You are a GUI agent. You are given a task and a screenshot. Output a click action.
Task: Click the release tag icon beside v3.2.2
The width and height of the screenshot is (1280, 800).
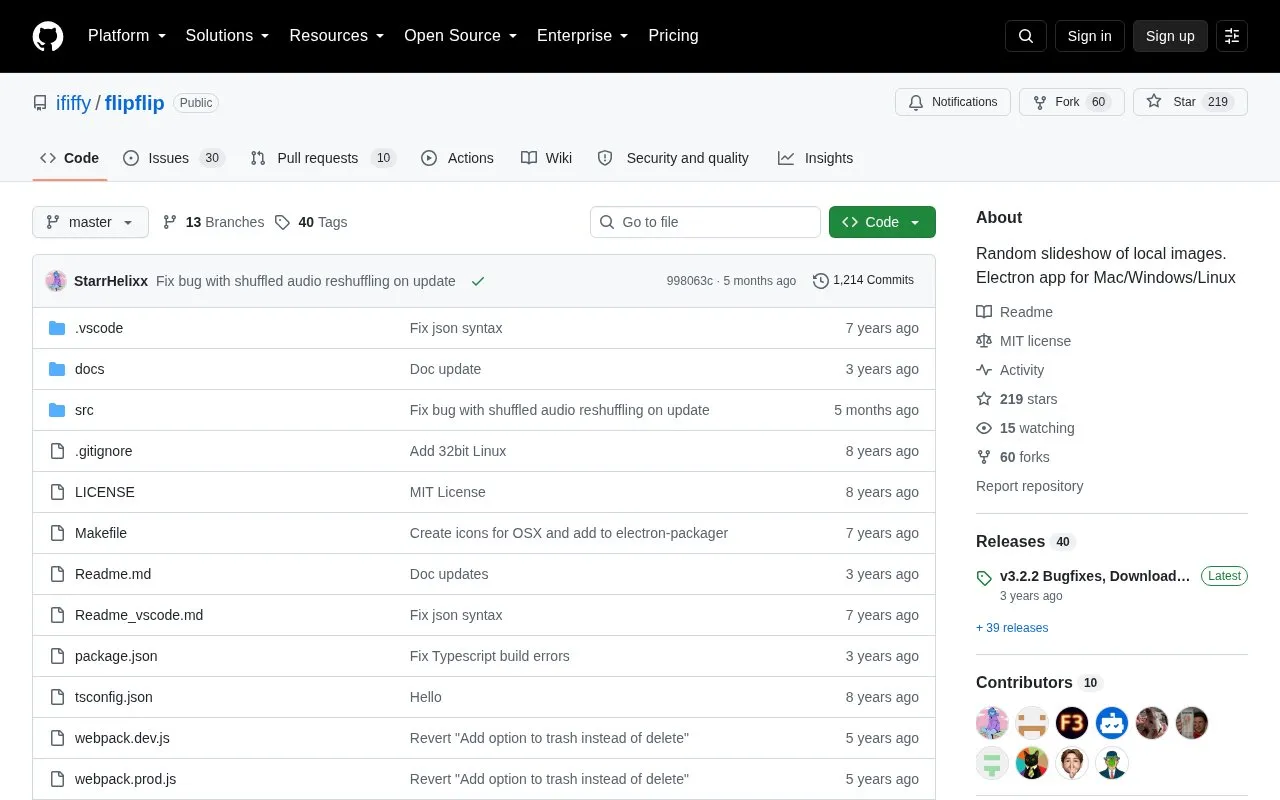pyautogui.click(x=984, y=577)
